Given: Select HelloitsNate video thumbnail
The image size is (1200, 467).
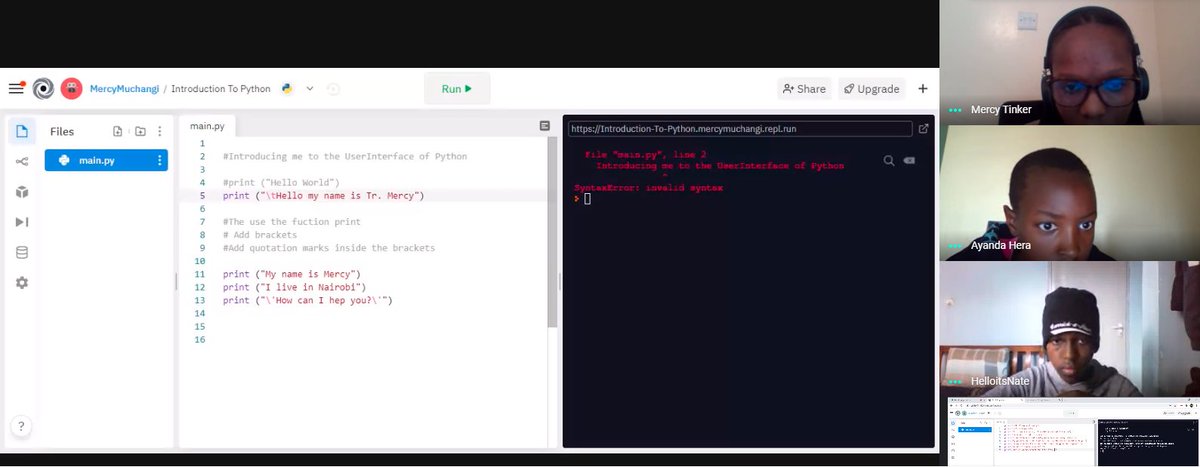Looking at the screenshot, I should pos(1069,329).
